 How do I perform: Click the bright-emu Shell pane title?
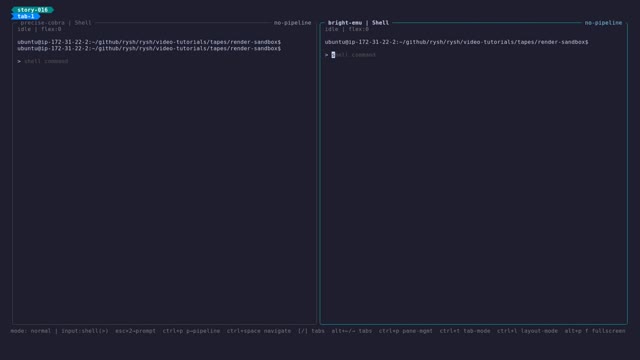pos(358,23)
